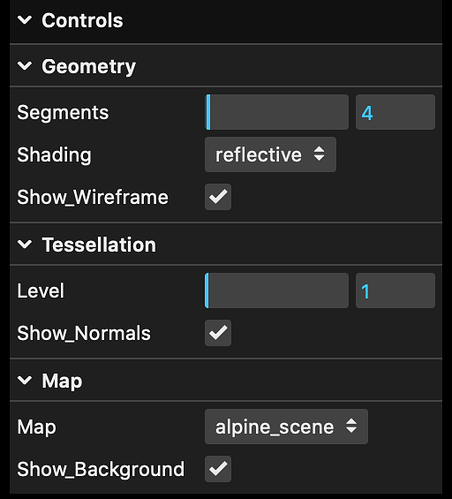Open the Map dropdown set to alpine_scene
The image size is (452, 499).
[286, 427]
